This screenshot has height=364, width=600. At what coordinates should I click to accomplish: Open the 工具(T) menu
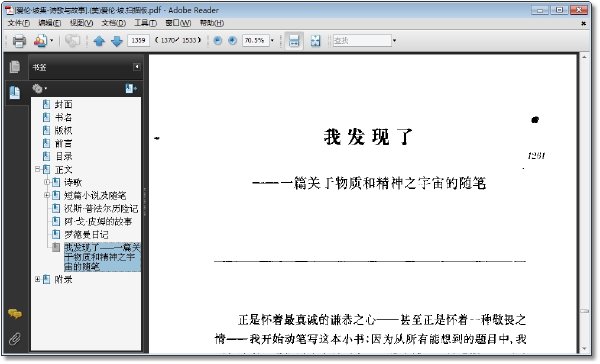pos(145,23)
